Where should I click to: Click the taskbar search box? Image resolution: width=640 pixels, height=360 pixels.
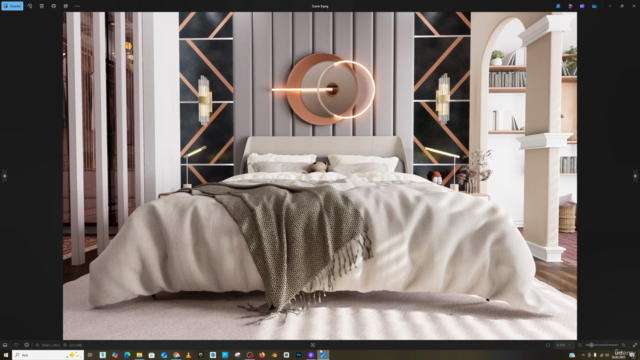(48, 355)
